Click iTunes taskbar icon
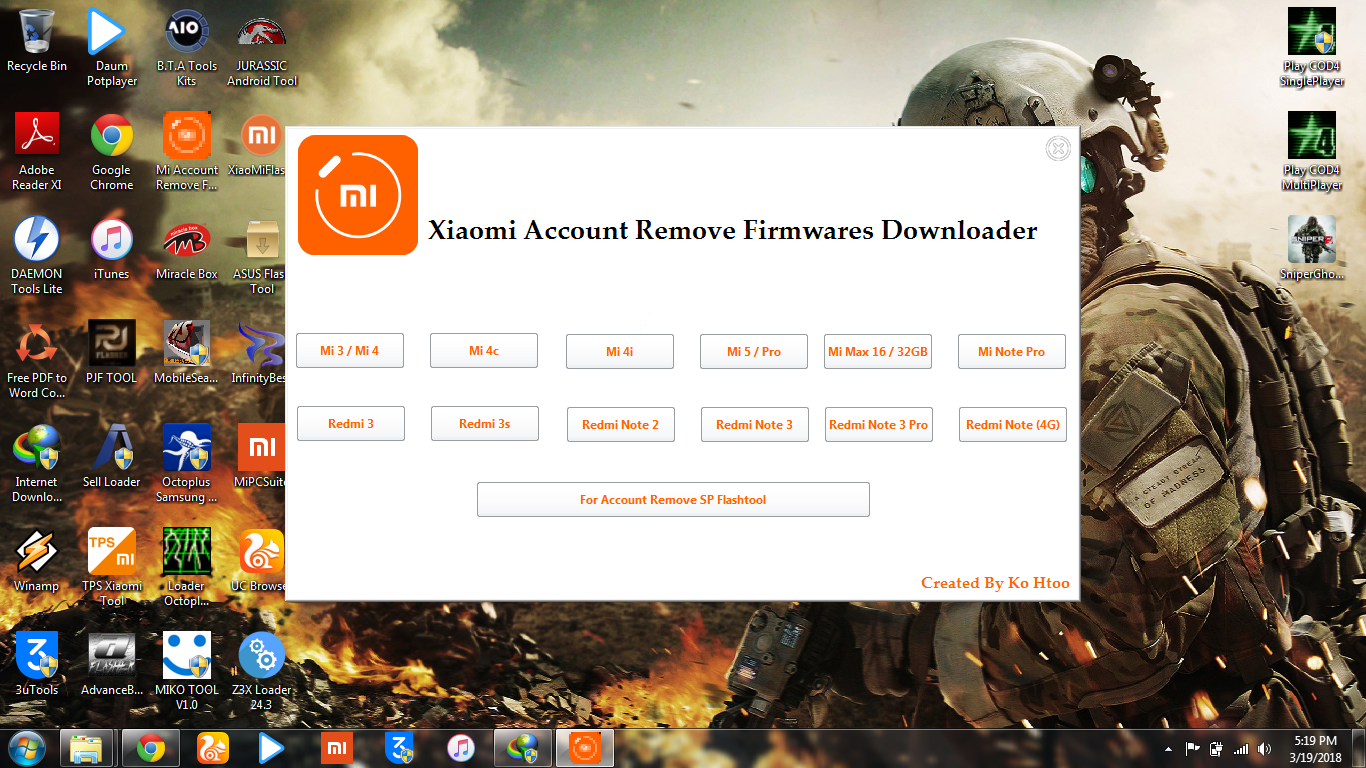 [460, 748]
